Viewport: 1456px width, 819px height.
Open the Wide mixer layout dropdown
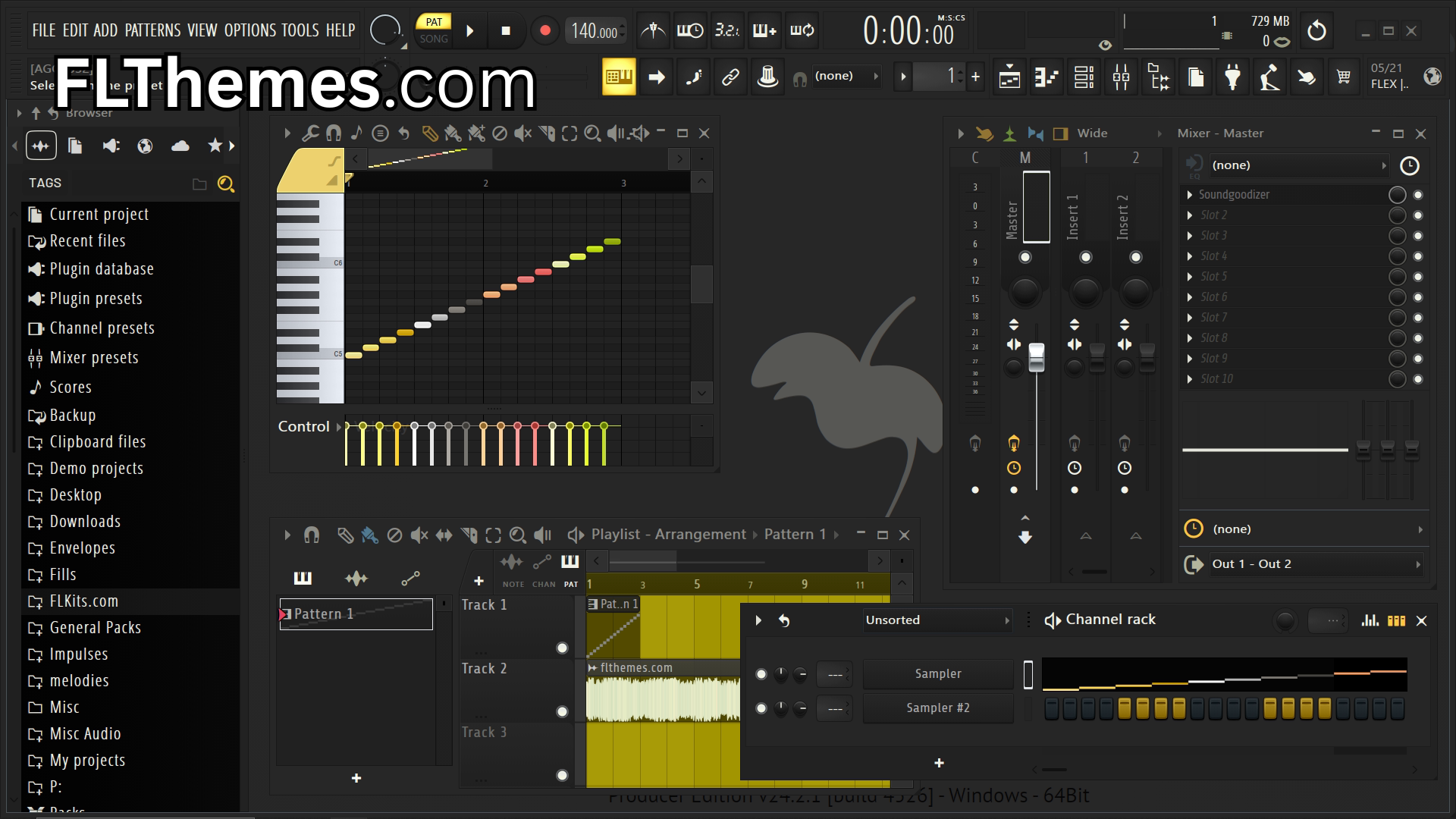pyautogui.click(x=1119, y=133)
